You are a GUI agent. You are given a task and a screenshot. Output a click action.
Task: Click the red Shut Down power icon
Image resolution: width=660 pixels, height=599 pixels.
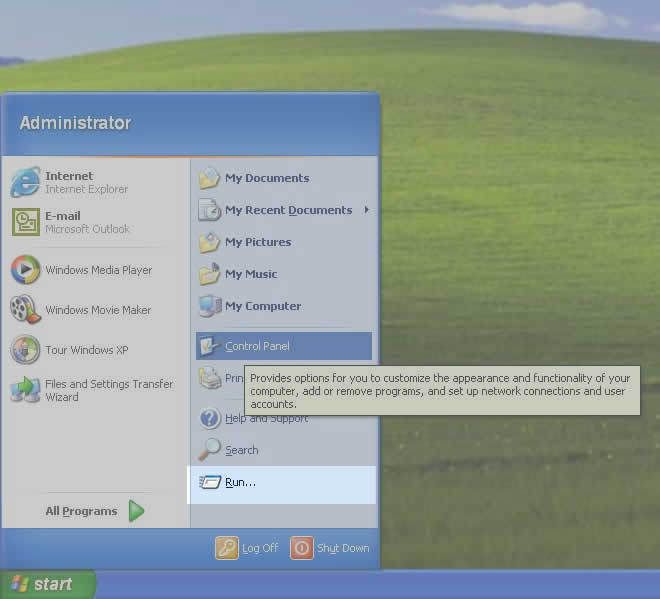tap(302, 548)
